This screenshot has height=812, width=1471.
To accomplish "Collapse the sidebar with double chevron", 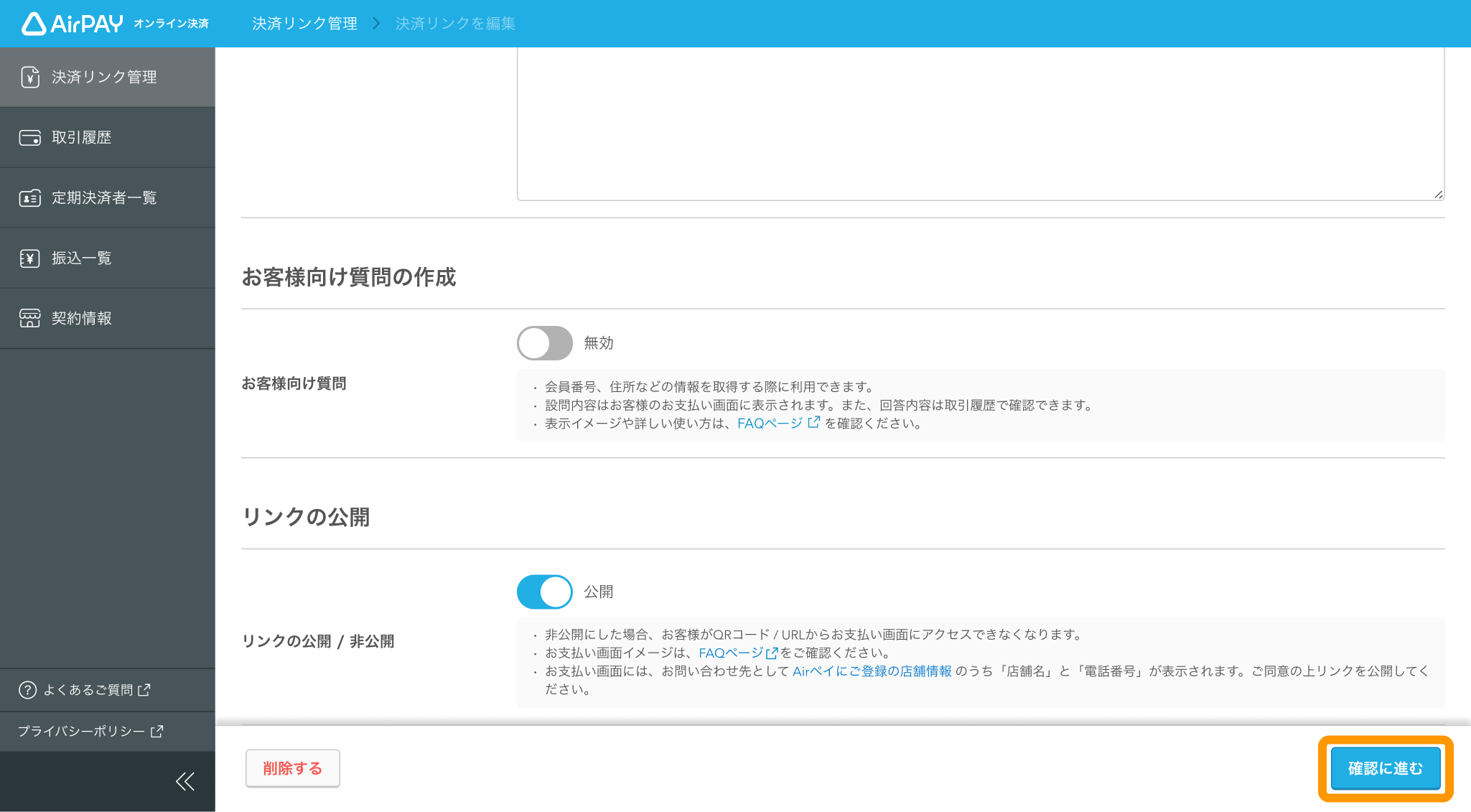I will coord(185,781).
